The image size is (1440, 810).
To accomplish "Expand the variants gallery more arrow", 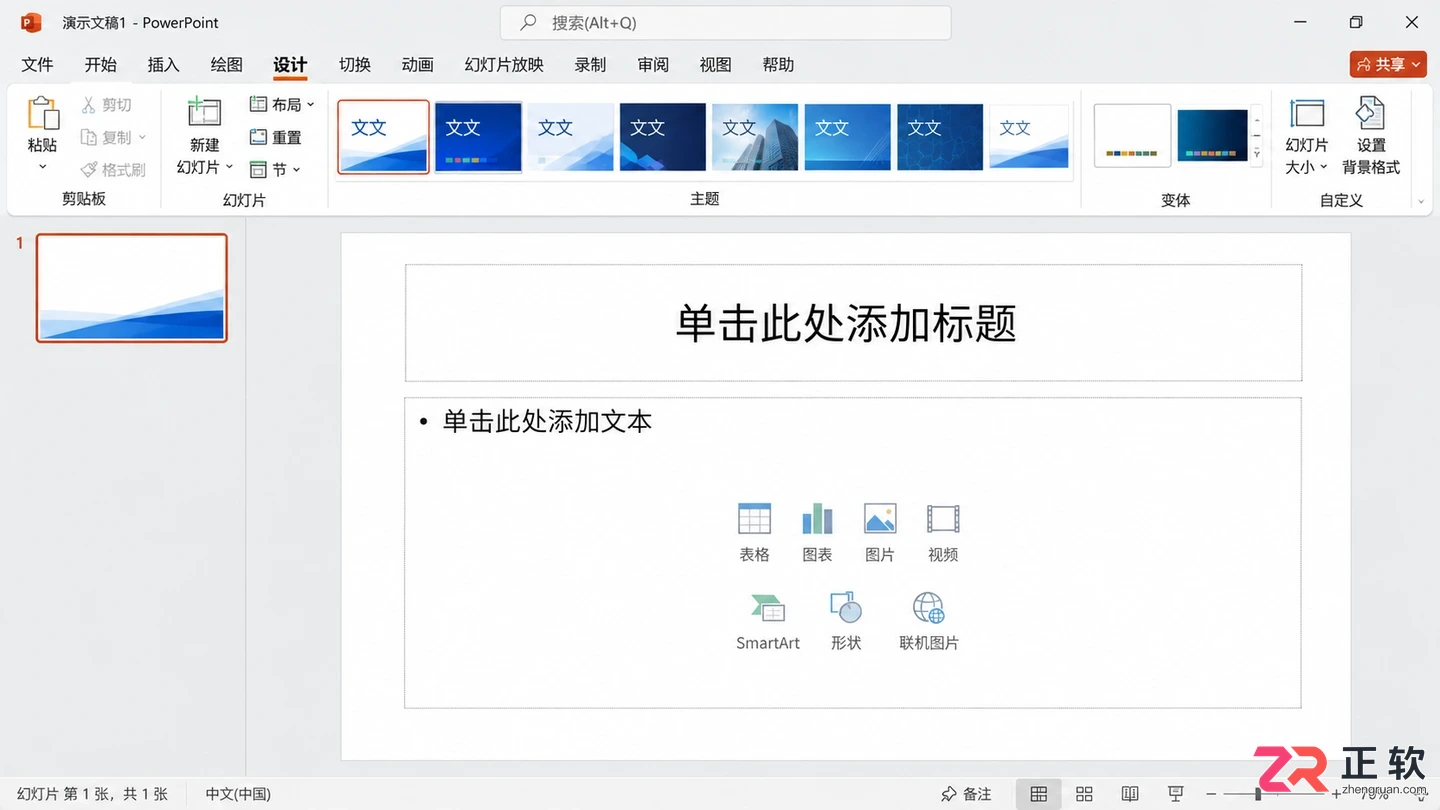I will point(1257,155).
